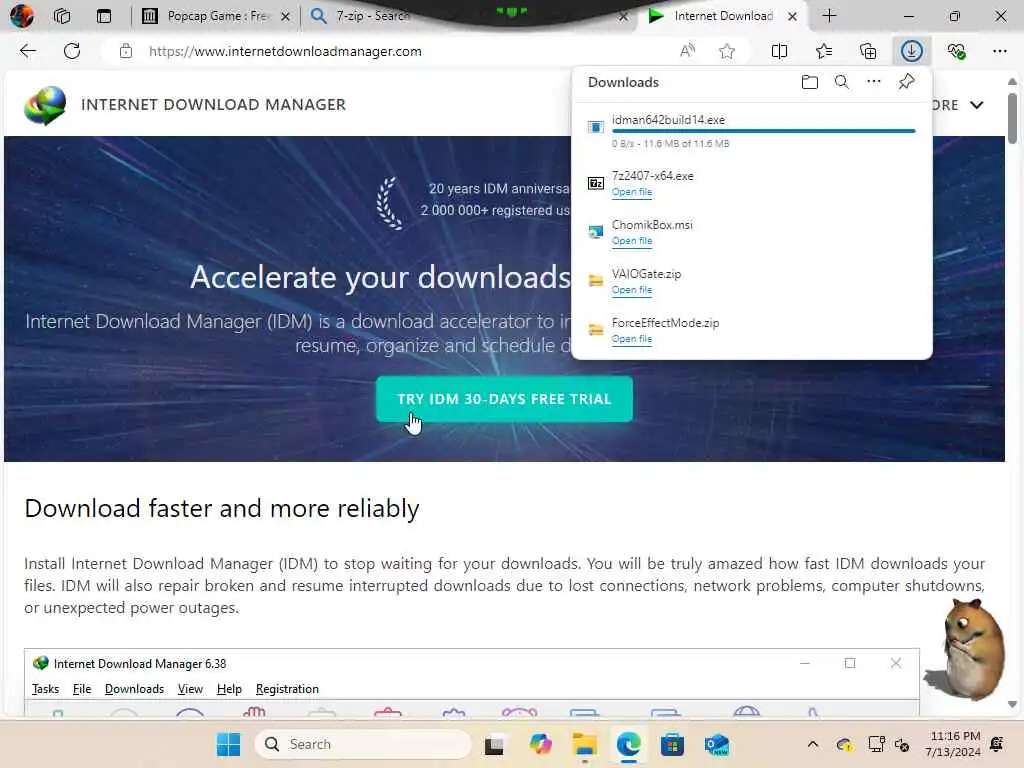Pin the Downloads panel
Screen dimensions: 1024x768
pos(906,82)
